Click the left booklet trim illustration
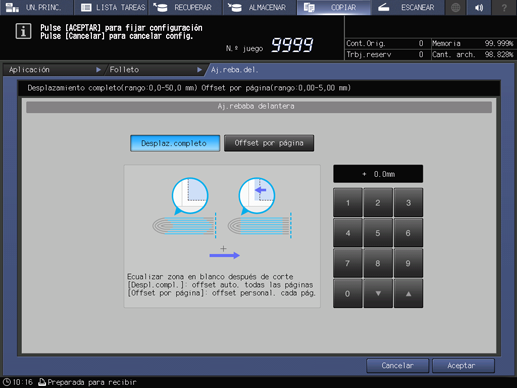 pos(185,208)
